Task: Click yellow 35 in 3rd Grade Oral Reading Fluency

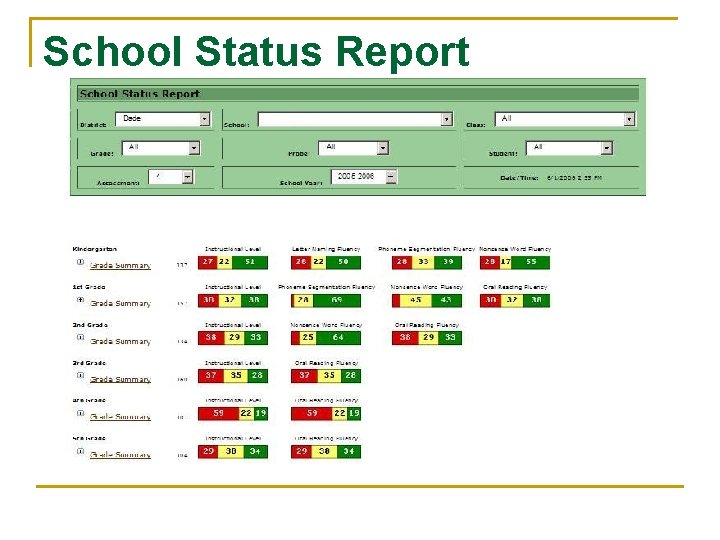Action: 329,376
